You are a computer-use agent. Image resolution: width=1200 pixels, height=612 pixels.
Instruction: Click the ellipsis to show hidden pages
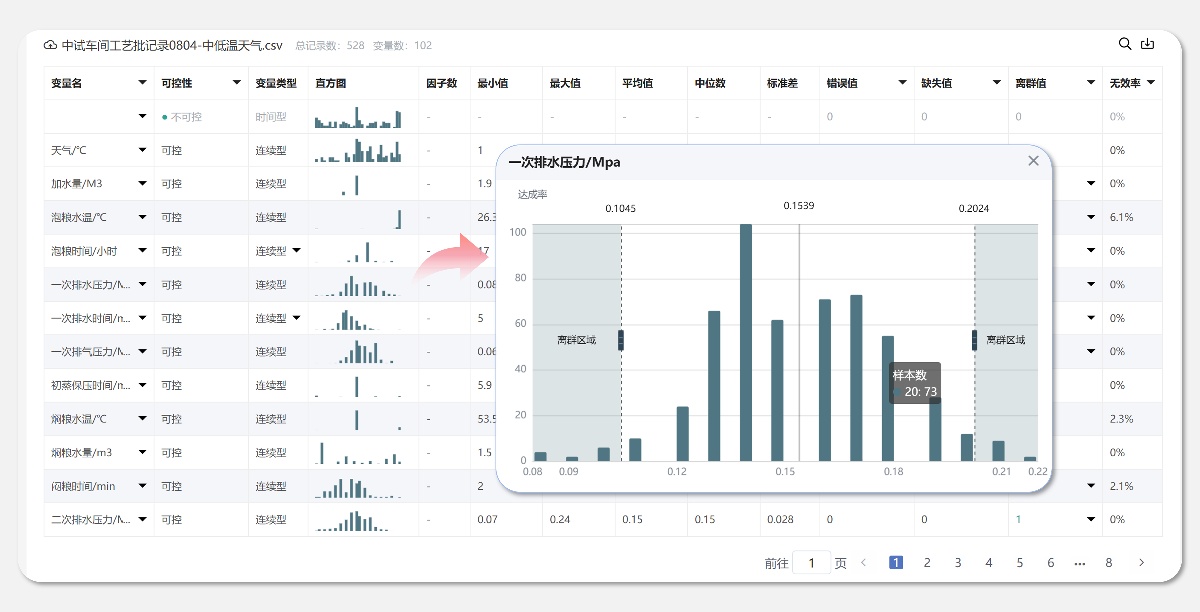point(1080,562)
